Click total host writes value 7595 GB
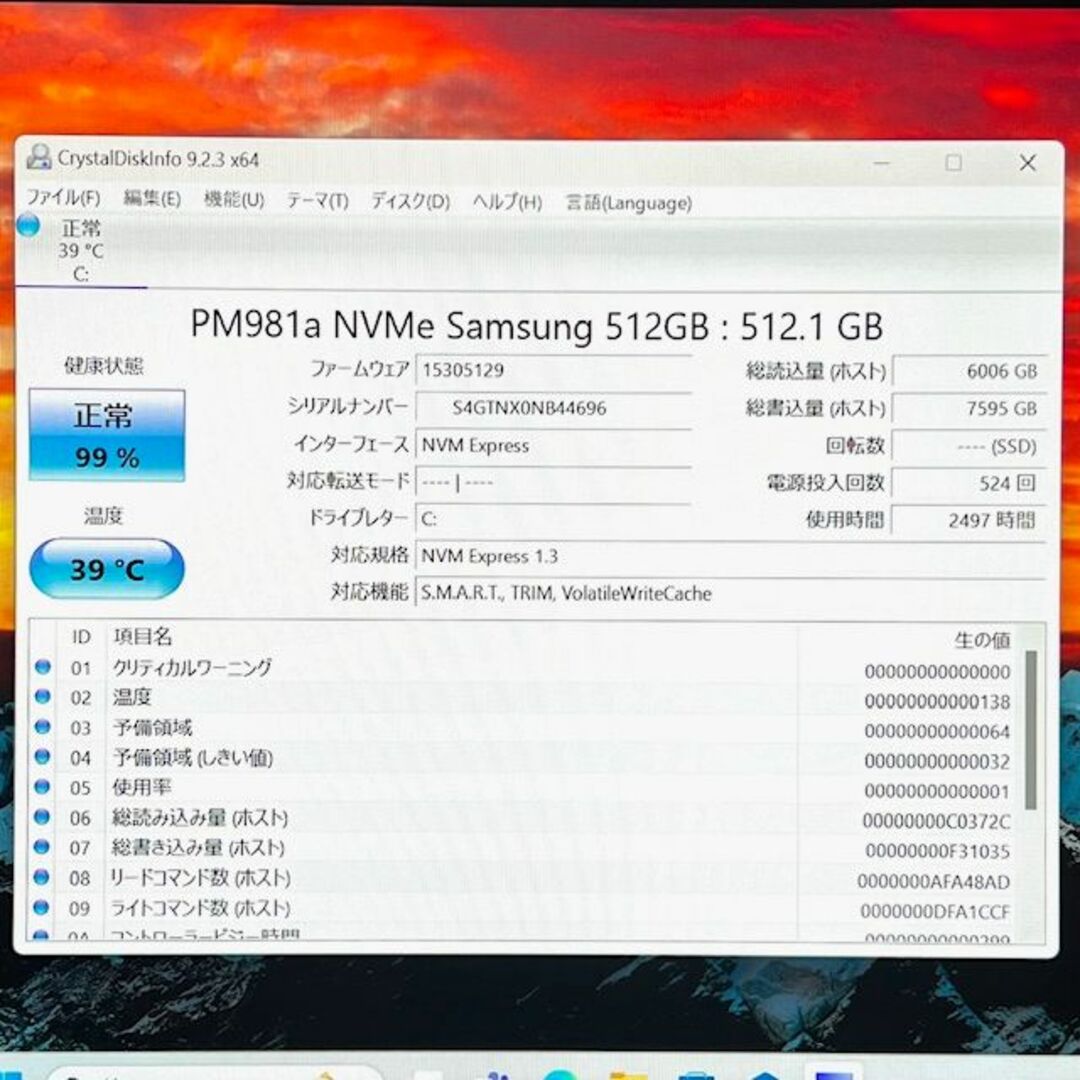This screenshot has width=1080, height=1080. (x=969, y=408)
